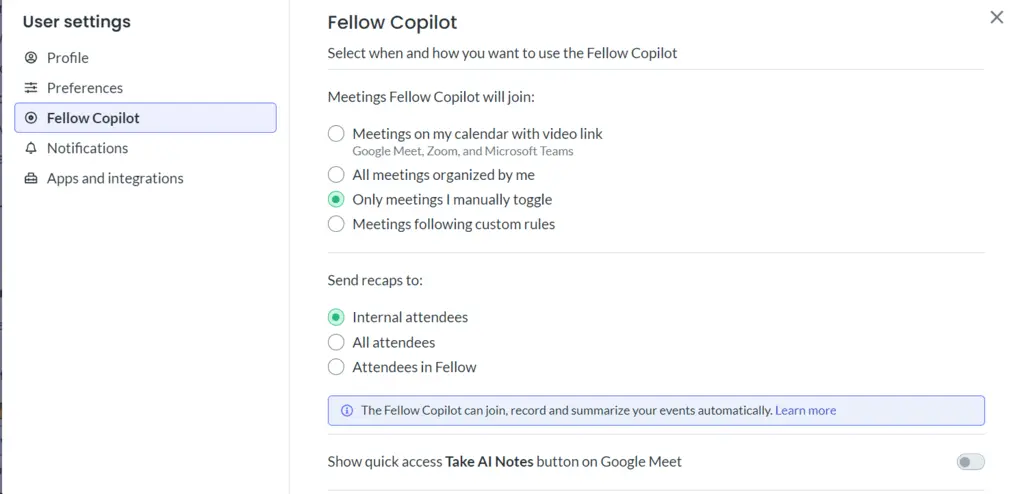Send recaps to All attendees
Screen dimensions: 1022x494
336,342
